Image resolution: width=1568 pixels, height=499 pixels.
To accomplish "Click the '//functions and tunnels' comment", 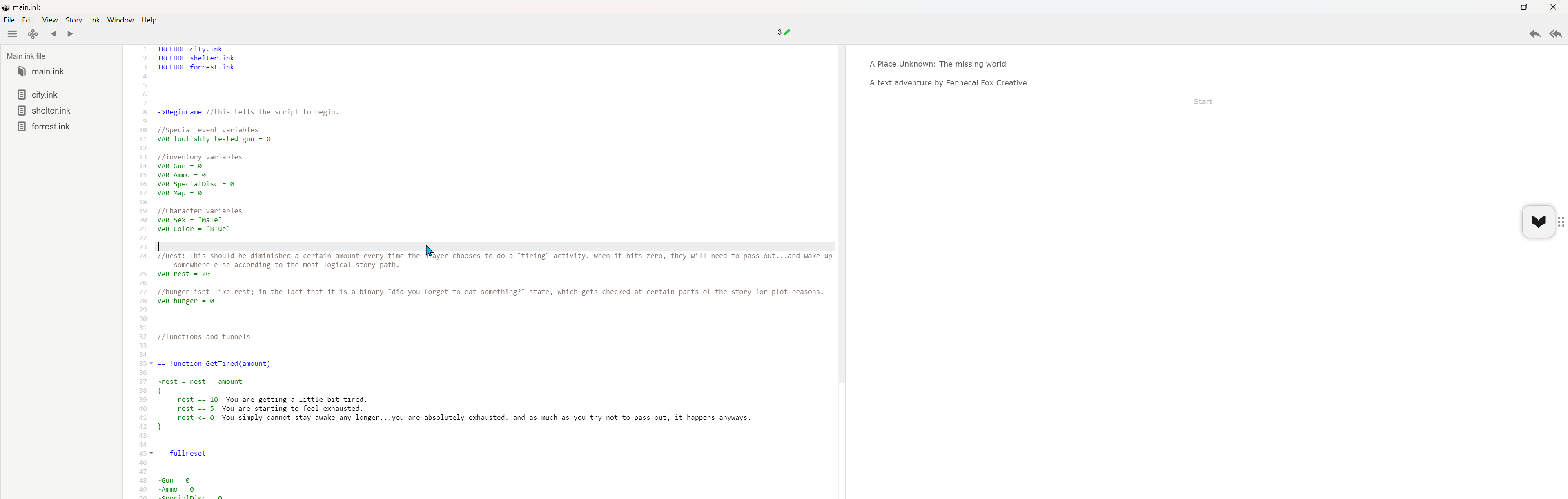I will 204,337.
